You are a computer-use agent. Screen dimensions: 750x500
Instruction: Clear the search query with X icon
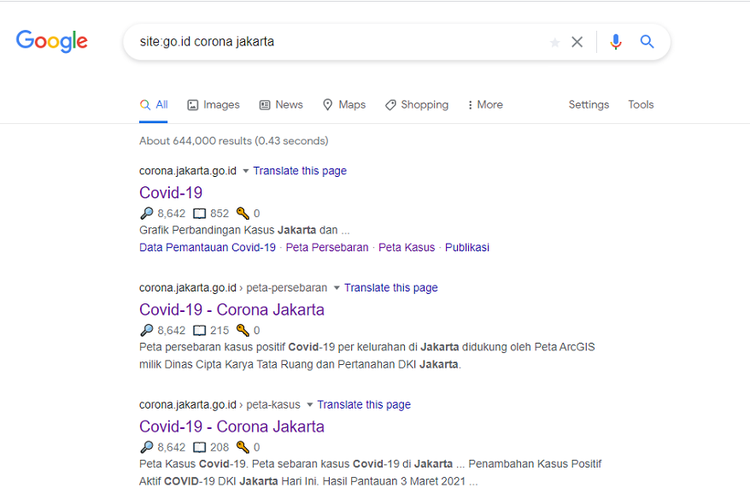tap(577, 42)
